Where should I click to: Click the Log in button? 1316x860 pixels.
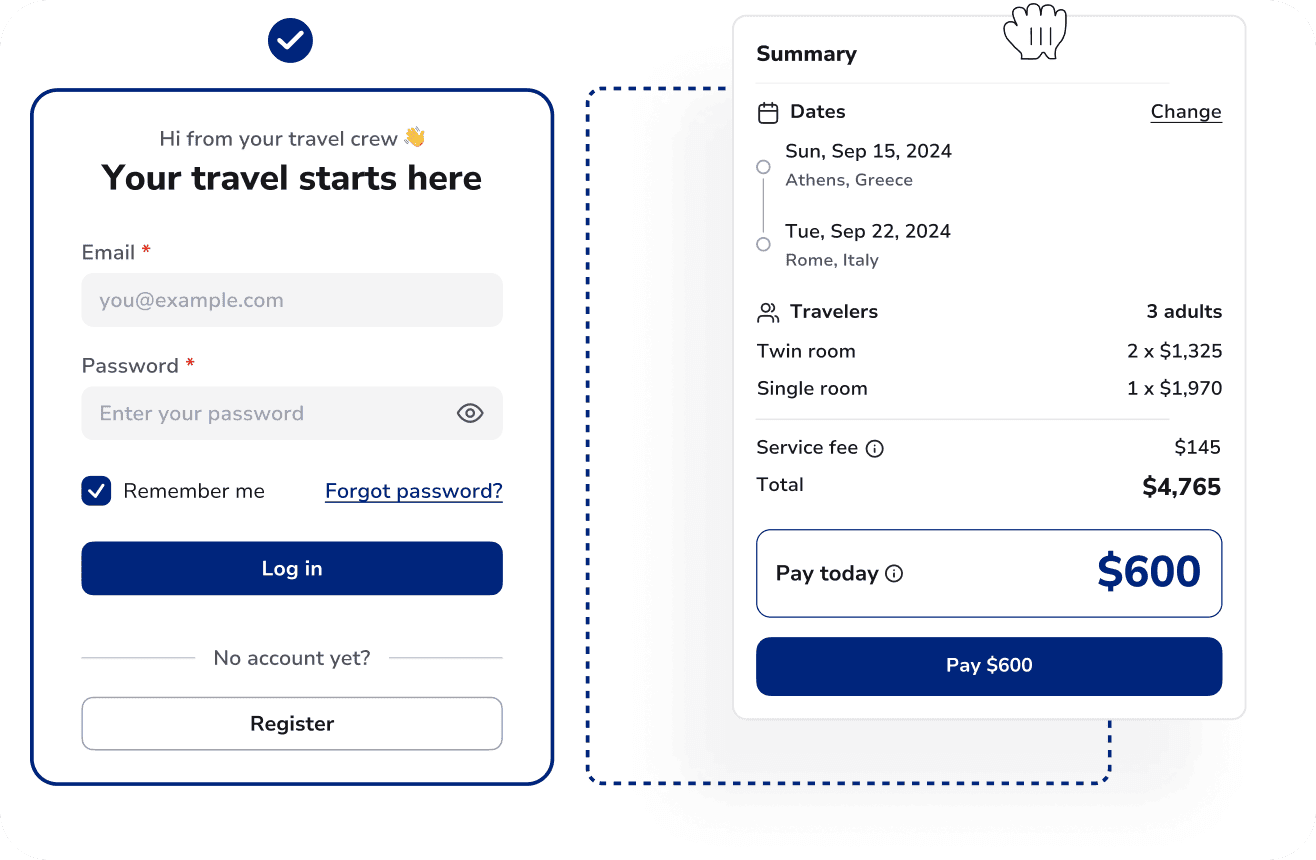(x=292, y=568)
